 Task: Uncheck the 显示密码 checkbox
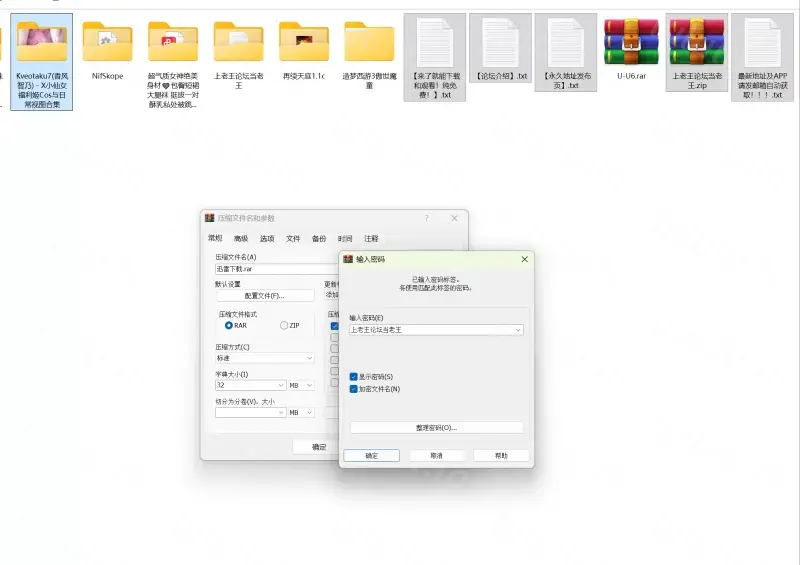[354, 377]
